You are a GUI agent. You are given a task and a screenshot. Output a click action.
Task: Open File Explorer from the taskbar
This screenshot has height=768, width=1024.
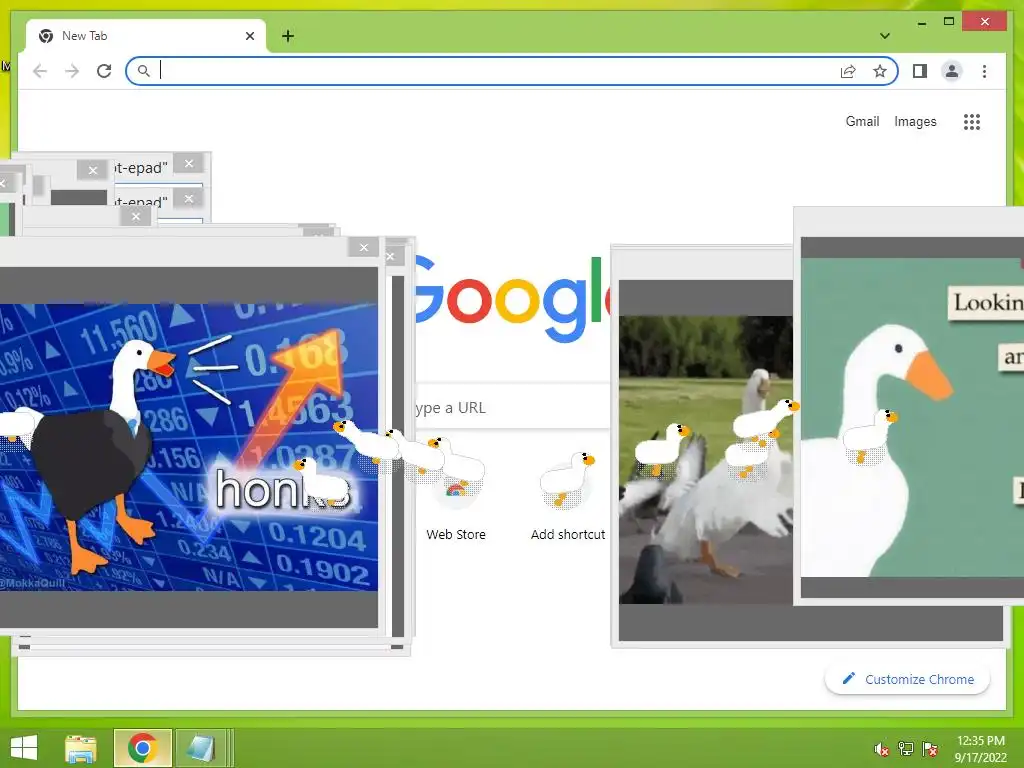pyautogui.click(x=80, y=748)
